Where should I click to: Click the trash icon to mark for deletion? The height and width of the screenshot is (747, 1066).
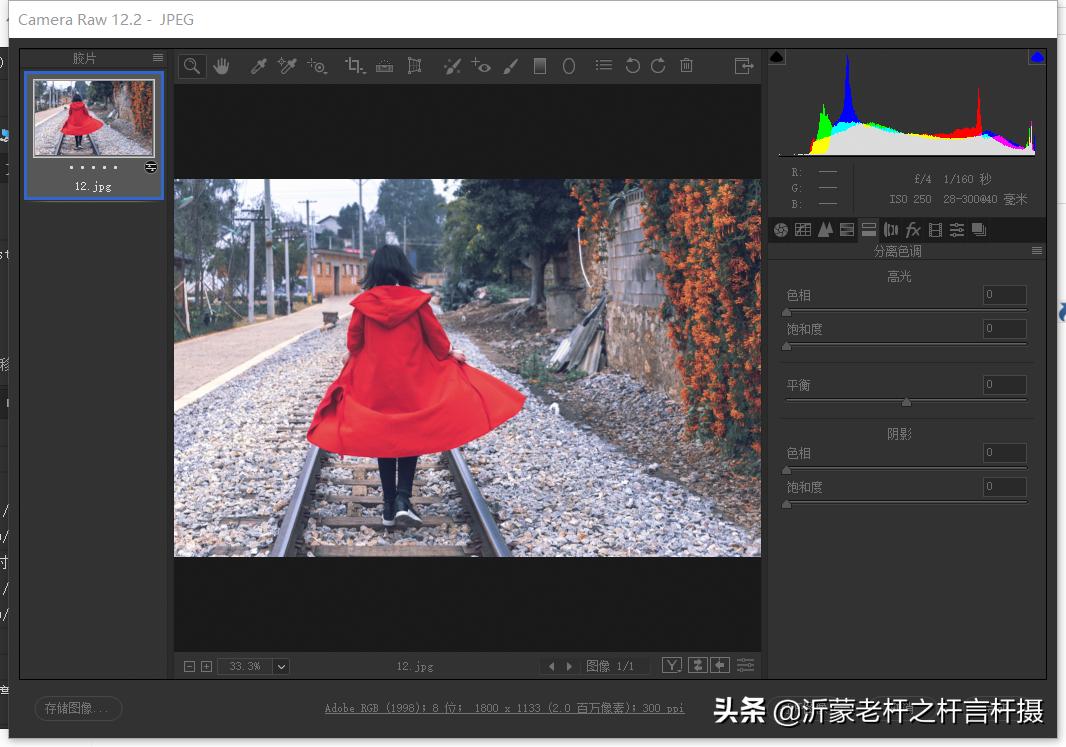[686, 66]
